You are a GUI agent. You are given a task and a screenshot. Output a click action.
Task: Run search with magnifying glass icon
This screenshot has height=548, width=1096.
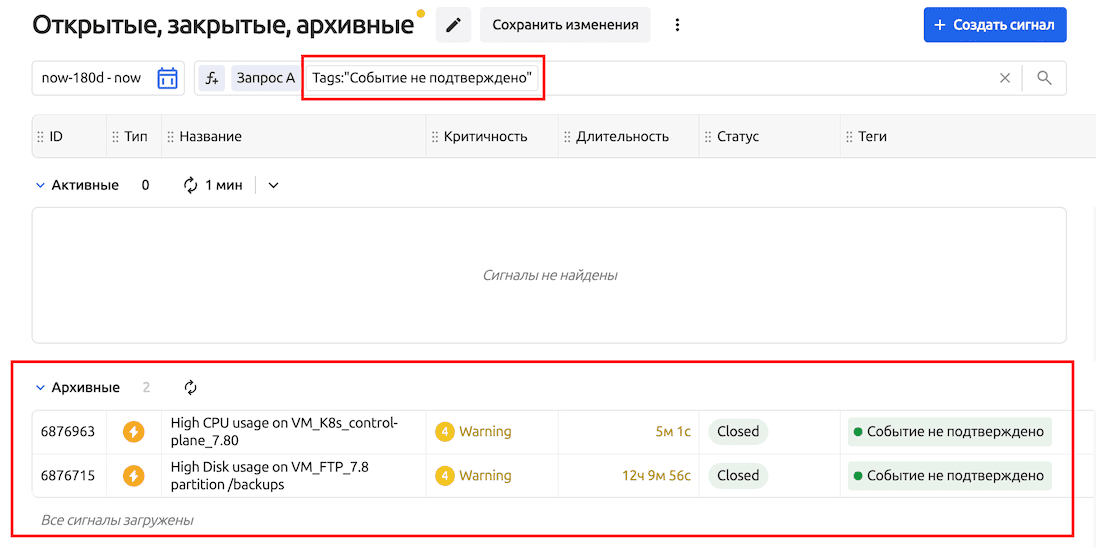pyautogui.click(x=1044, y=78)
